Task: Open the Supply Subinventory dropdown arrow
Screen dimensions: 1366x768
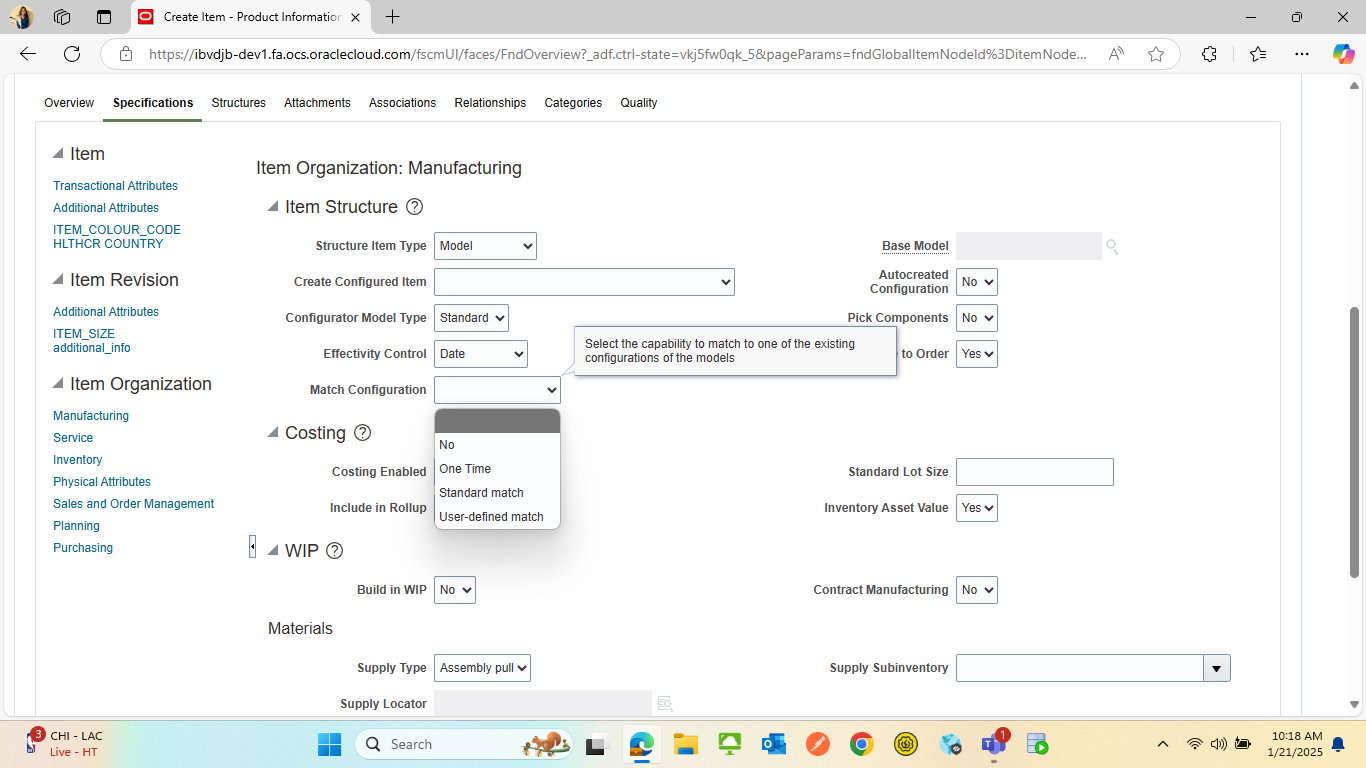Action: pyautogui.click(x=1216, y=668)
